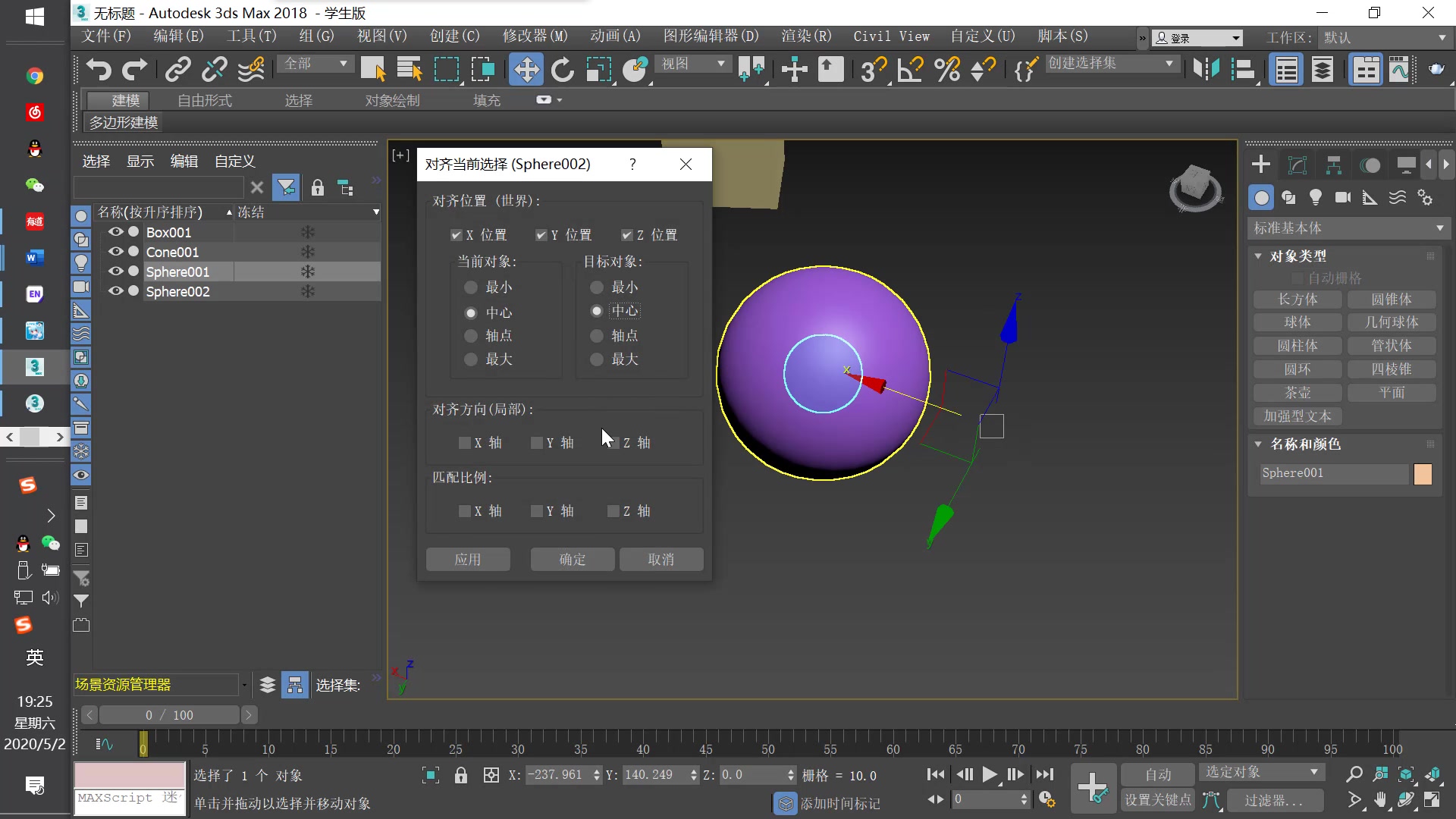Hide Cone001 using its eye icon
Image resolution: width=1456 pixels, height=819 pixels.
tap(115, 252)
